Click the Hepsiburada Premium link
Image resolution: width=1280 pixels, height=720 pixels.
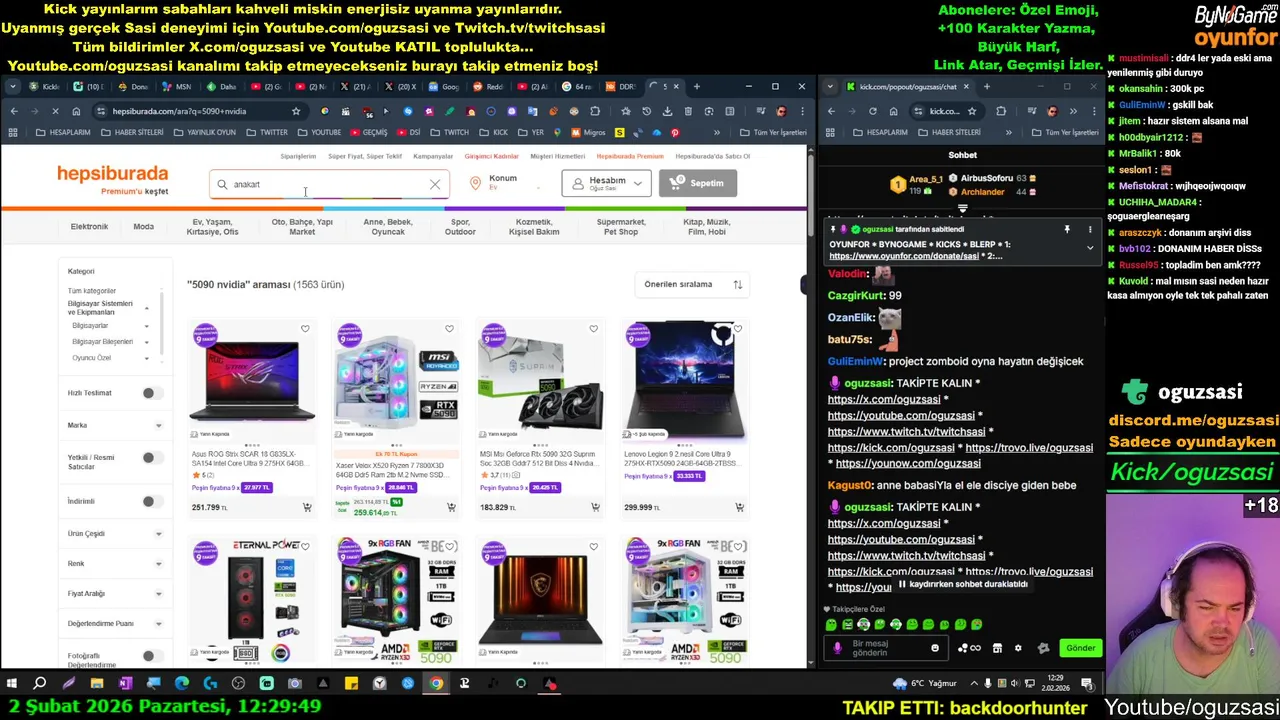(630, 156)
